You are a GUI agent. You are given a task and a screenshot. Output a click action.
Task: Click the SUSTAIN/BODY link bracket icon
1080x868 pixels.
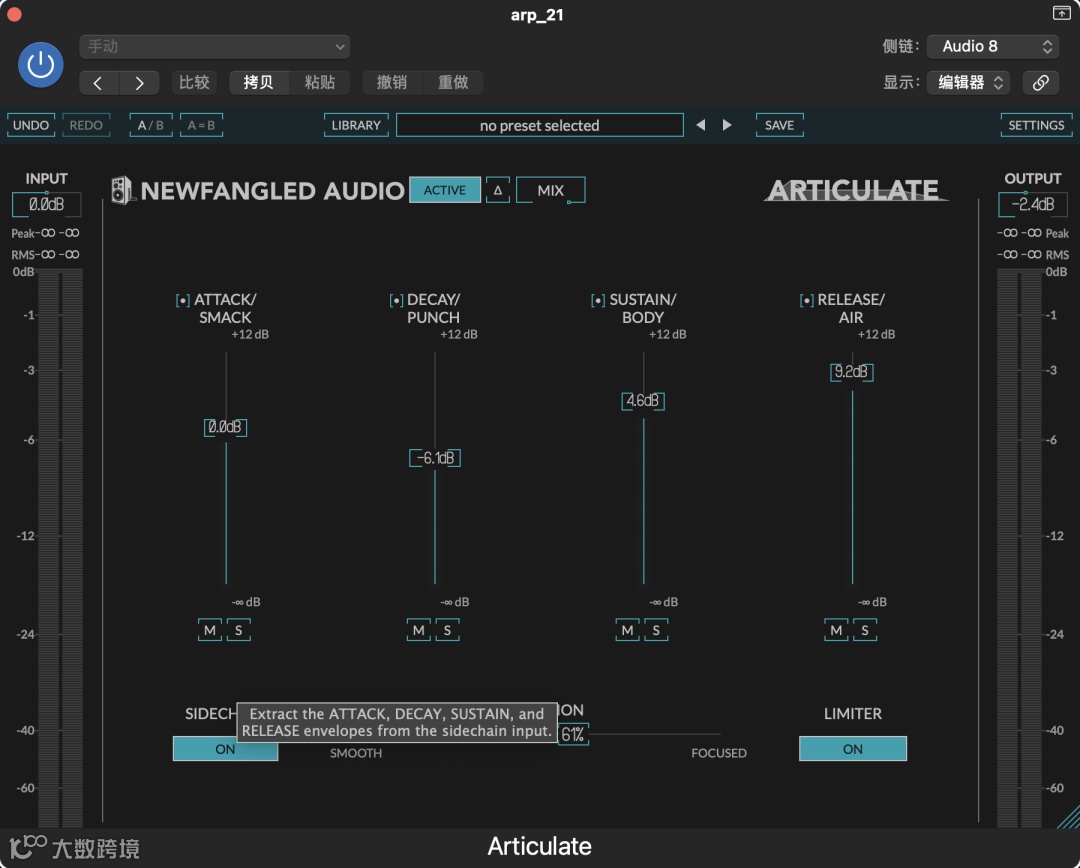598,300
